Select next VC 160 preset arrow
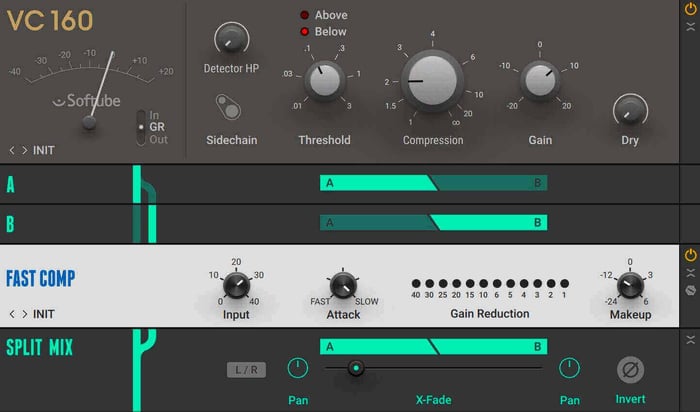 coord(25,150)
